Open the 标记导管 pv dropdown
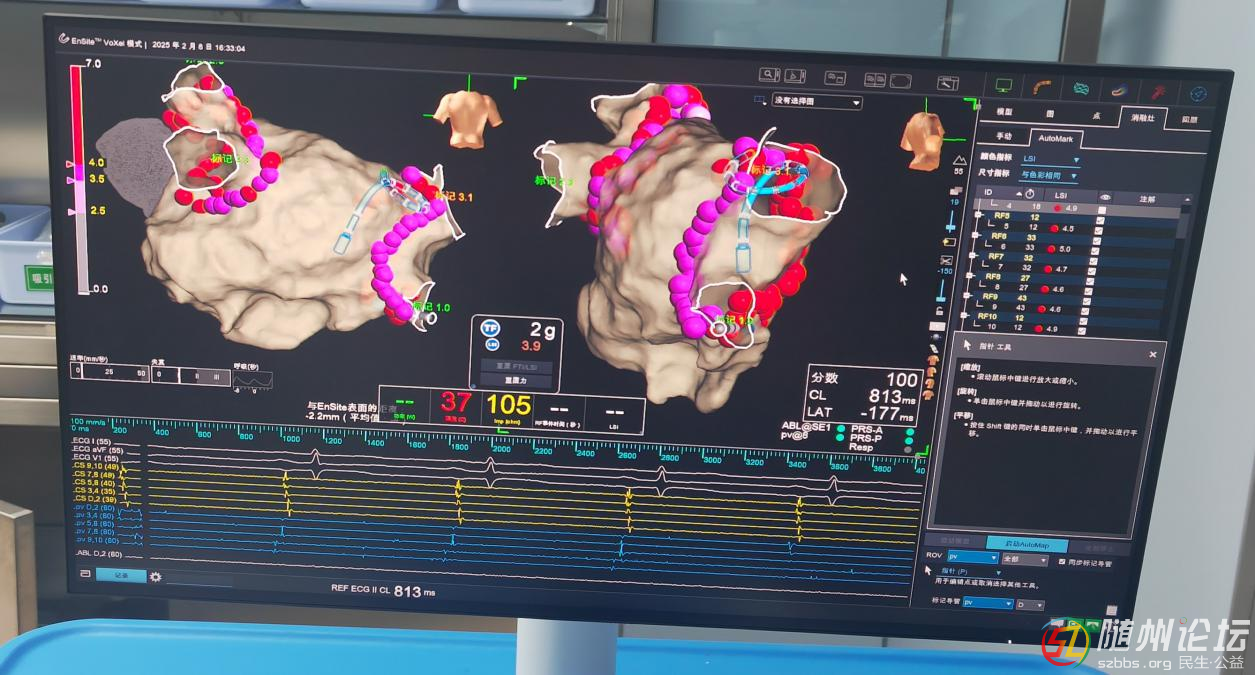The image size is (1255, 675). click(x=988, y=603)
